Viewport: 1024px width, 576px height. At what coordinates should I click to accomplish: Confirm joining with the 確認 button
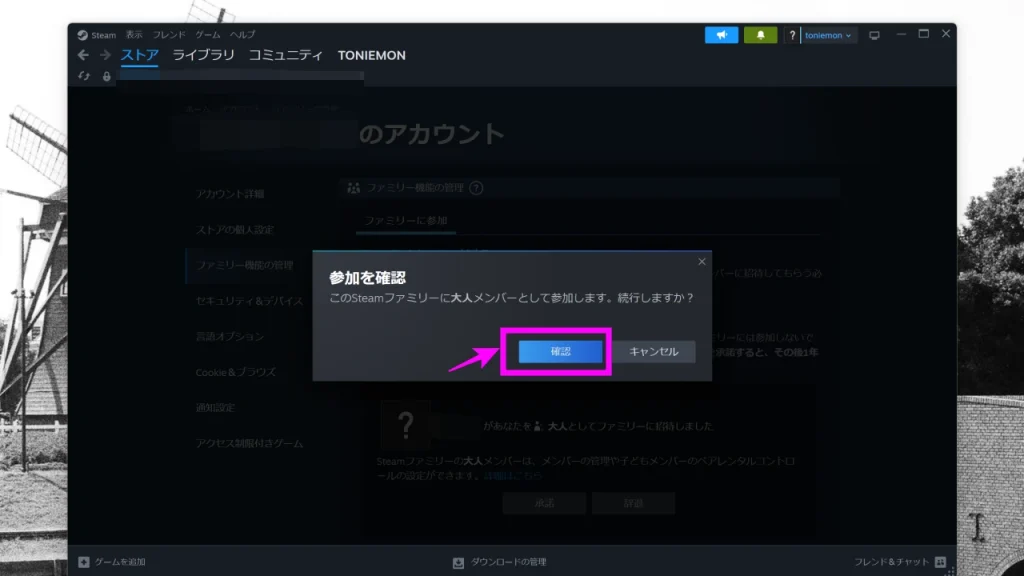(x=560, y=351)
